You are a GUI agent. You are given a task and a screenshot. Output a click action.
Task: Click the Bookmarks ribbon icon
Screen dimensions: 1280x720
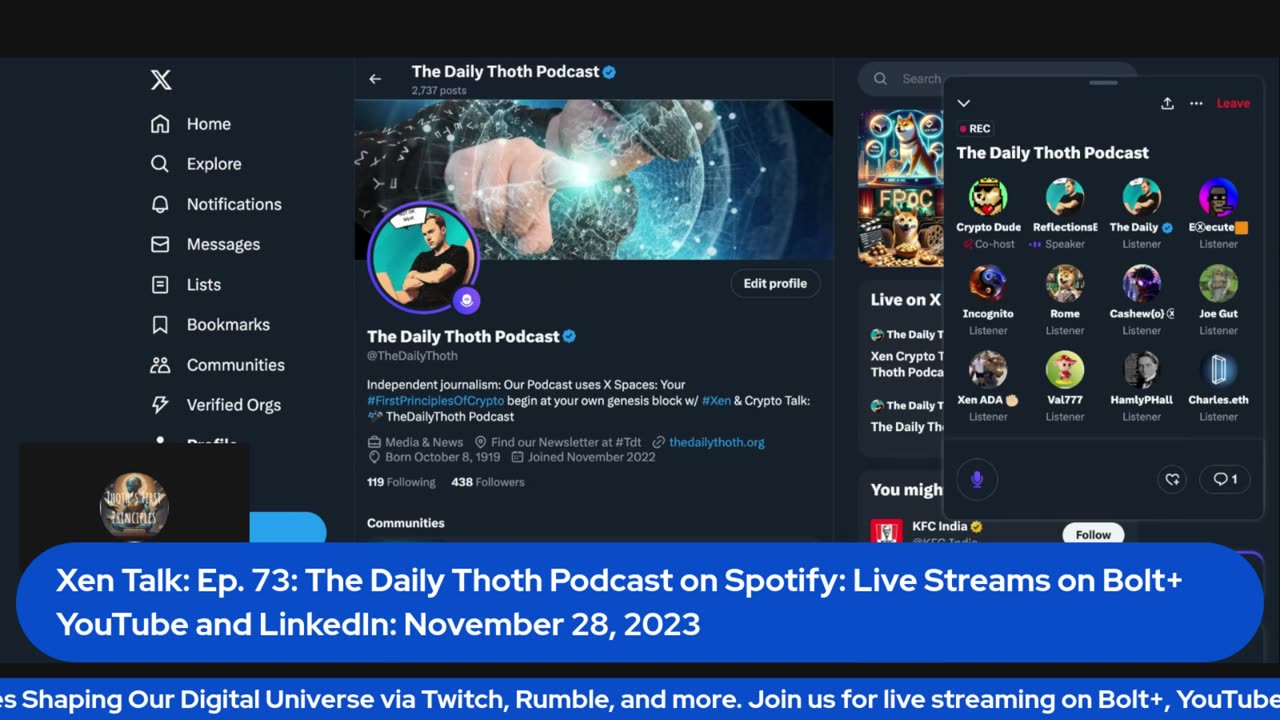tap(160, 325)
